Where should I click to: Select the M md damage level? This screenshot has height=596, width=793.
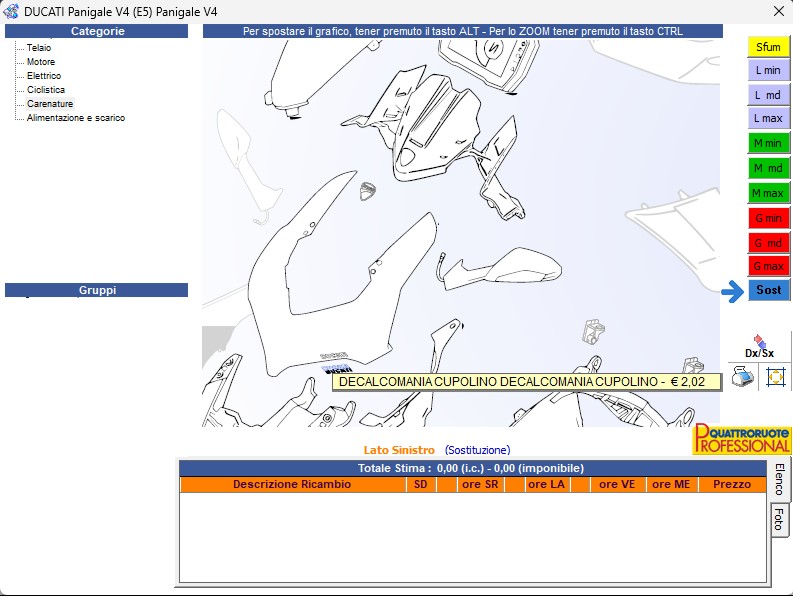[768, 168]
